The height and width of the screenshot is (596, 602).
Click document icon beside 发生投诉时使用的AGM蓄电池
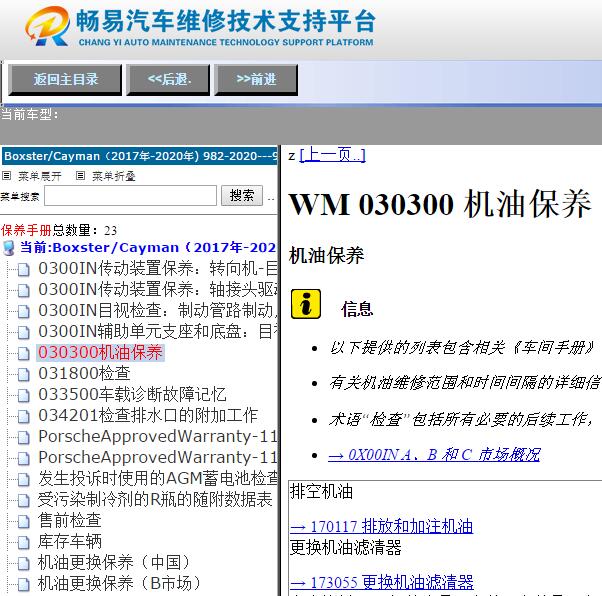pos(23,480)
